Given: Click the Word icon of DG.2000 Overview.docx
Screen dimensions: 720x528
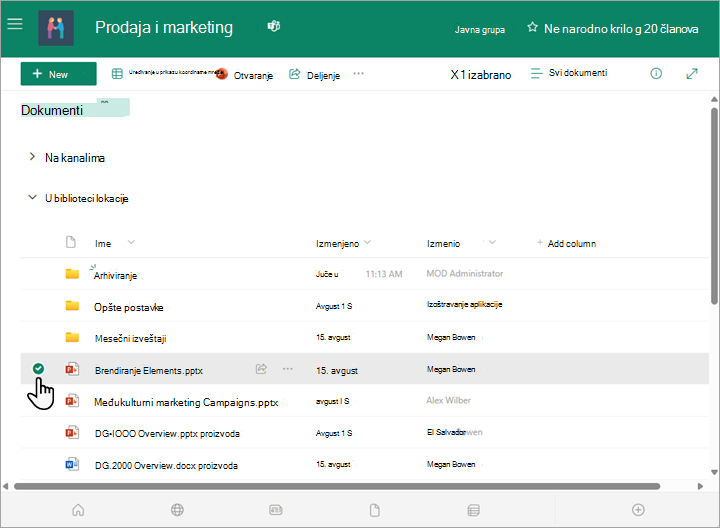Looking at the screenshot, I should pyautogui.click(x=72, y=464).
